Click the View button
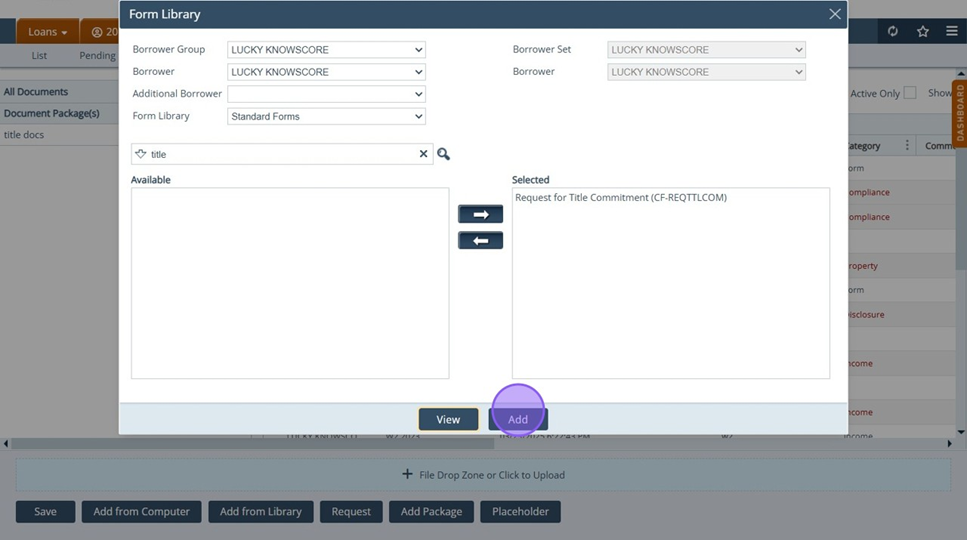The image size is (967, 540). [448, 419]
